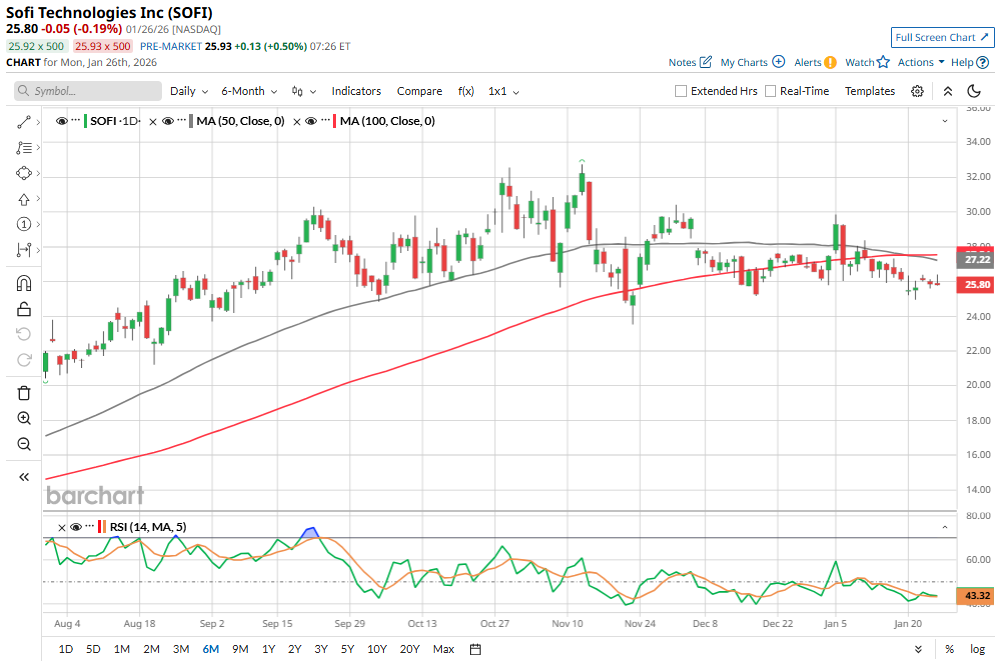The height and width of the screenshot is (667, 999).
Task: Select the measure range tool
Action: (x=24, y=250)
